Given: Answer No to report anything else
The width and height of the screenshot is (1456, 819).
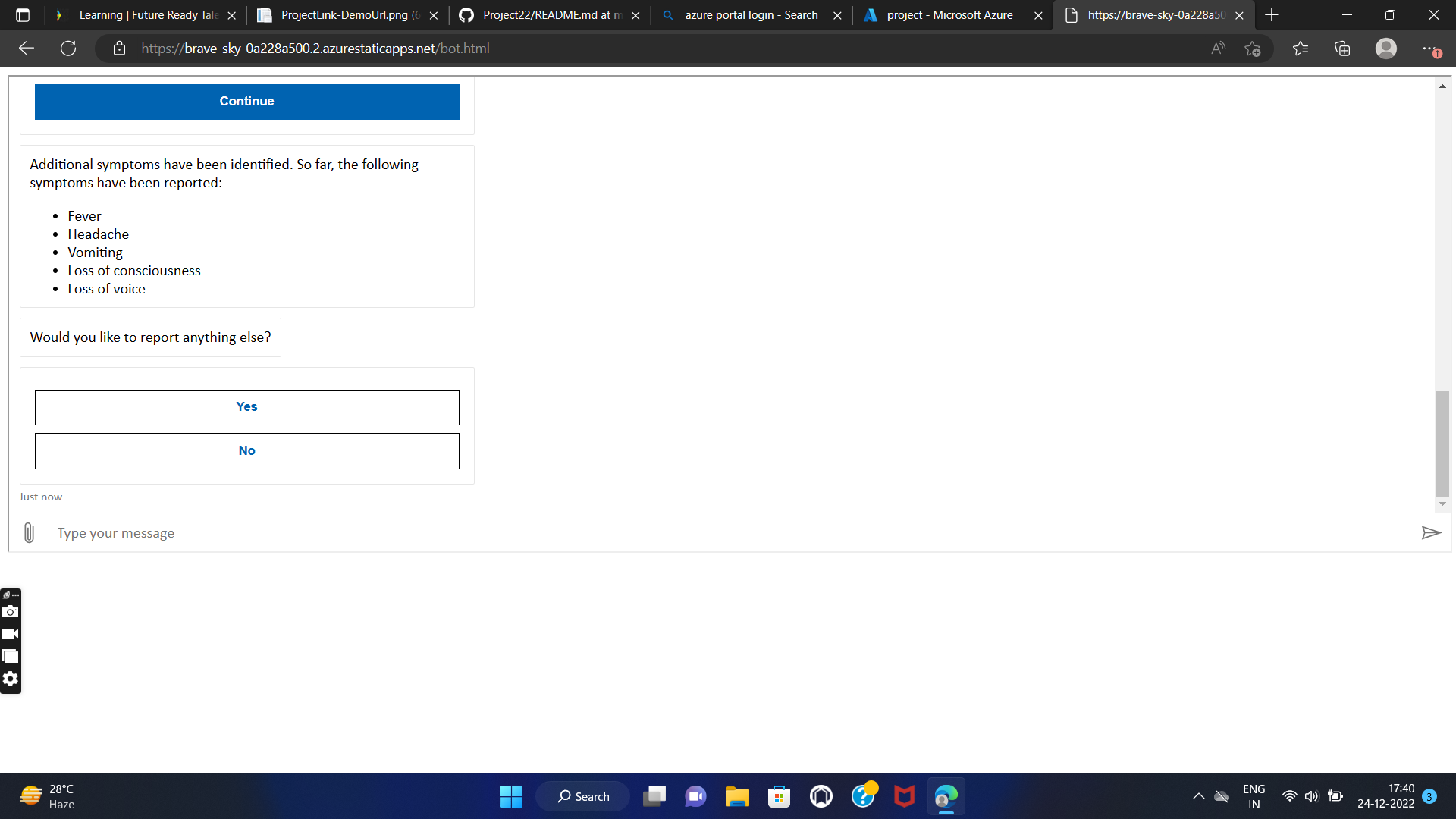Looking at the screenshot, I should pos(246,451).
